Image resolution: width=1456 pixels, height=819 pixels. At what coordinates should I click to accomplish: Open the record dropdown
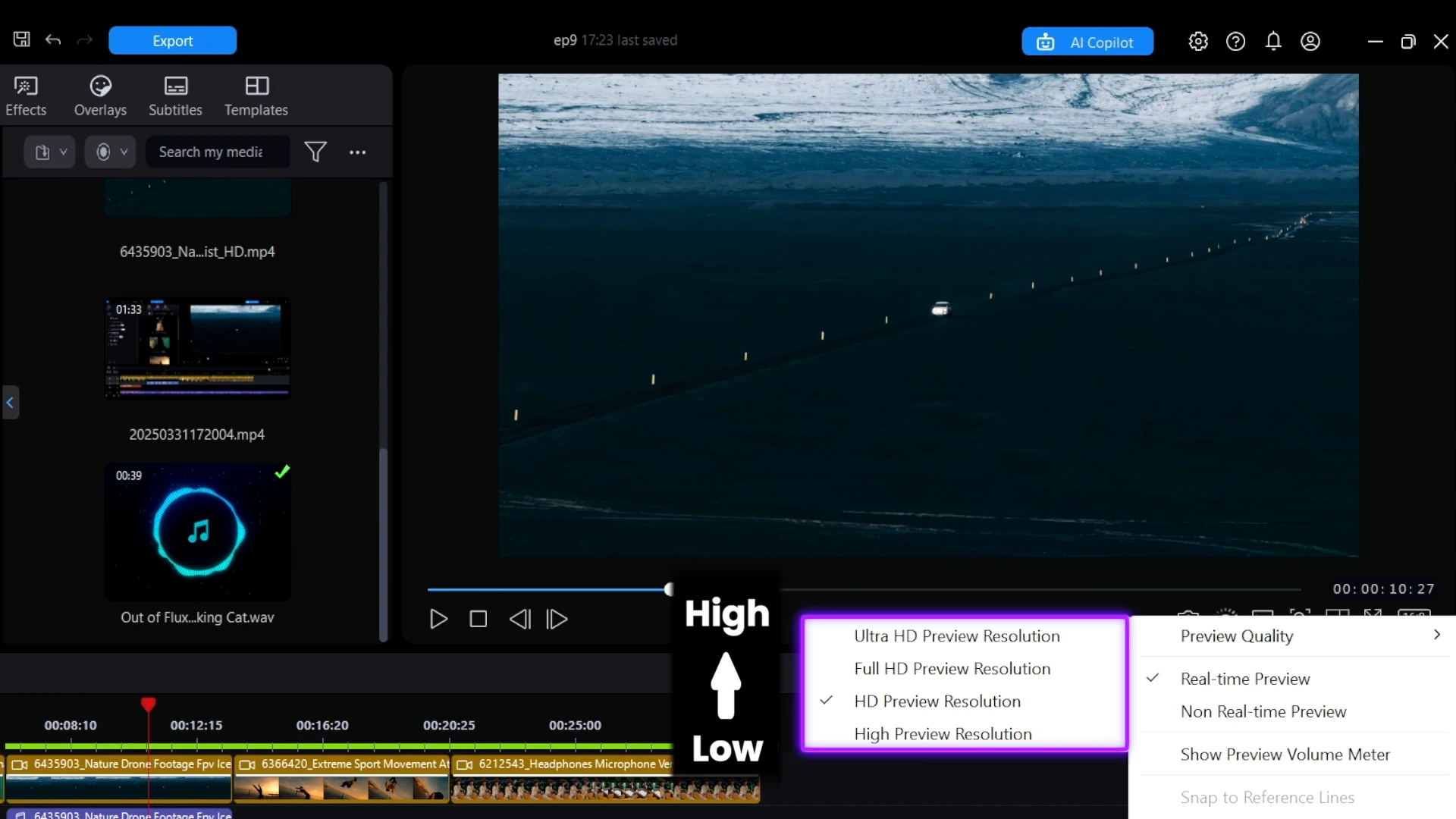(111, 152)
